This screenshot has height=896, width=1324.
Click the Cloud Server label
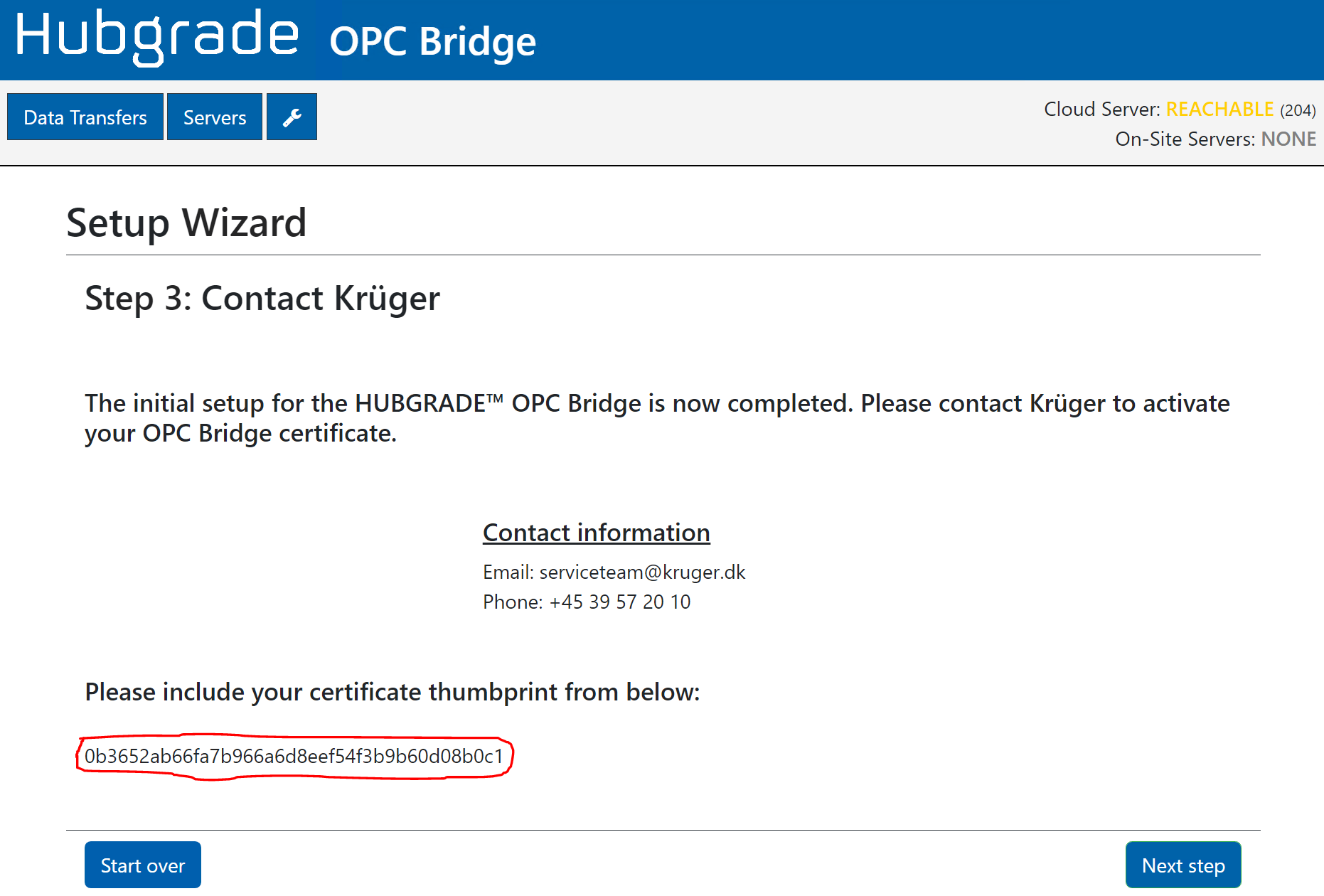coord(1101,110)
